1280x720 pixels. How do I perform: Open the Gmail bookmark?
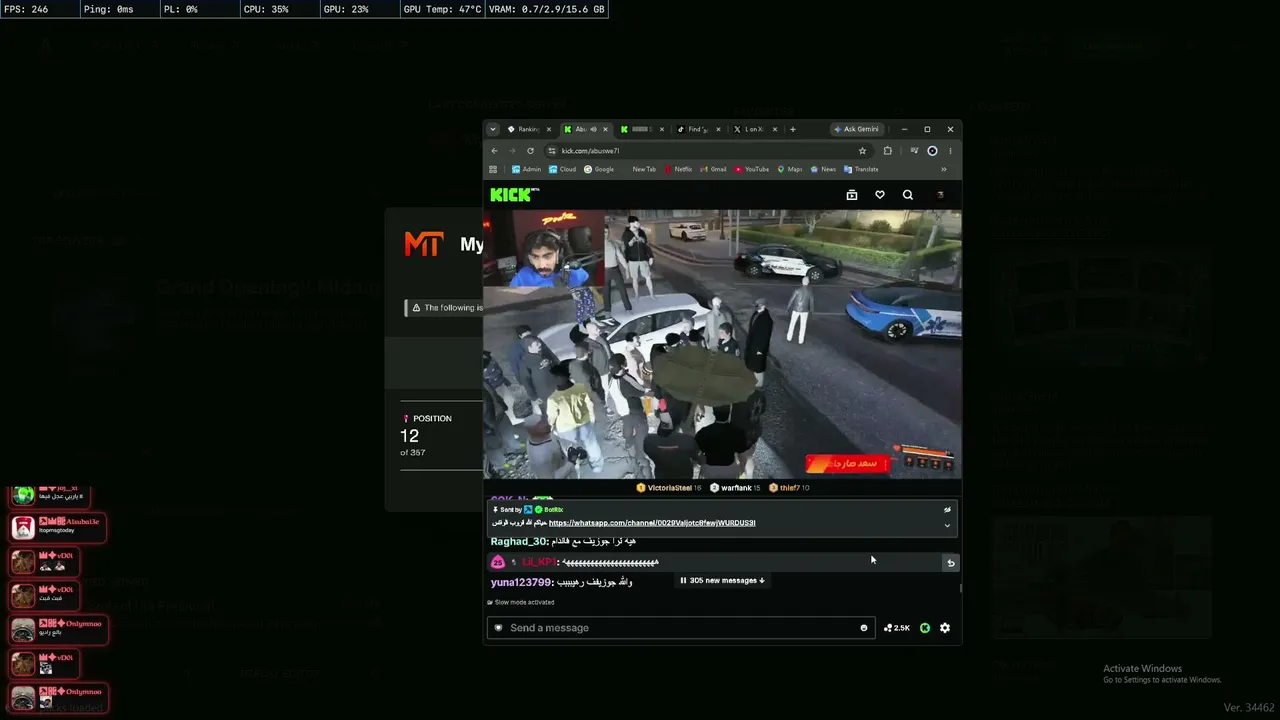tap(714, 169)
